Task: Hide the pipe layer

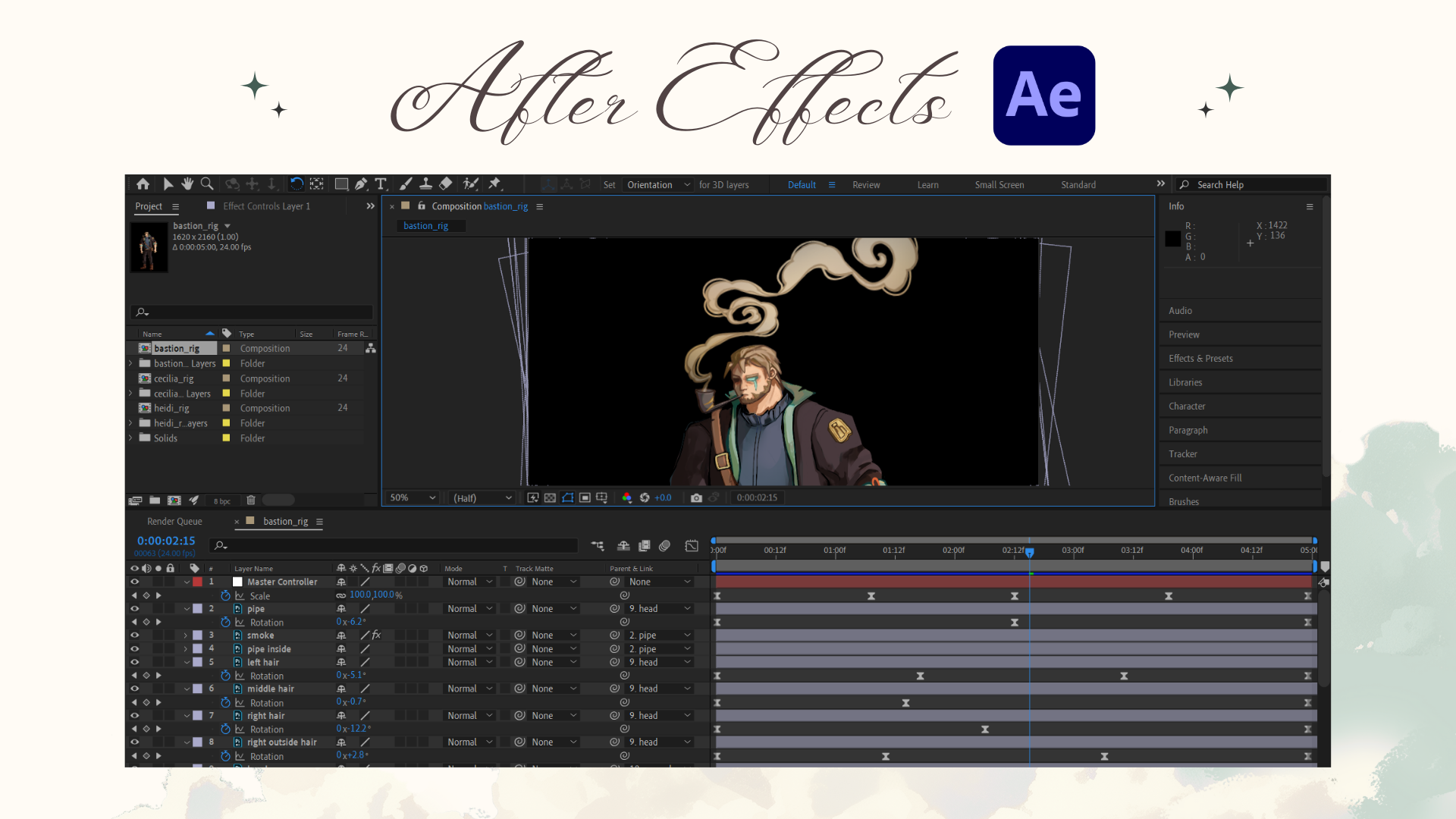Action: click(134, 609)
